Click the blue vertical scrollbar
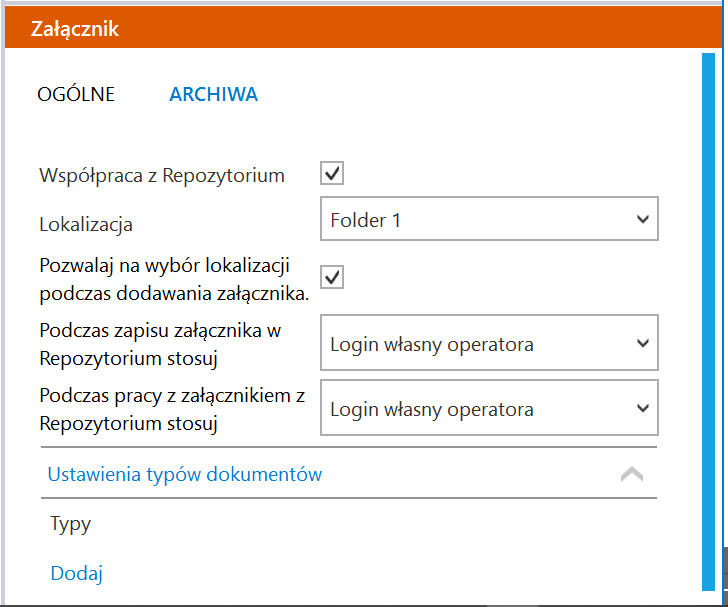Viewport: 728px width, 607px height. [708, 321]
